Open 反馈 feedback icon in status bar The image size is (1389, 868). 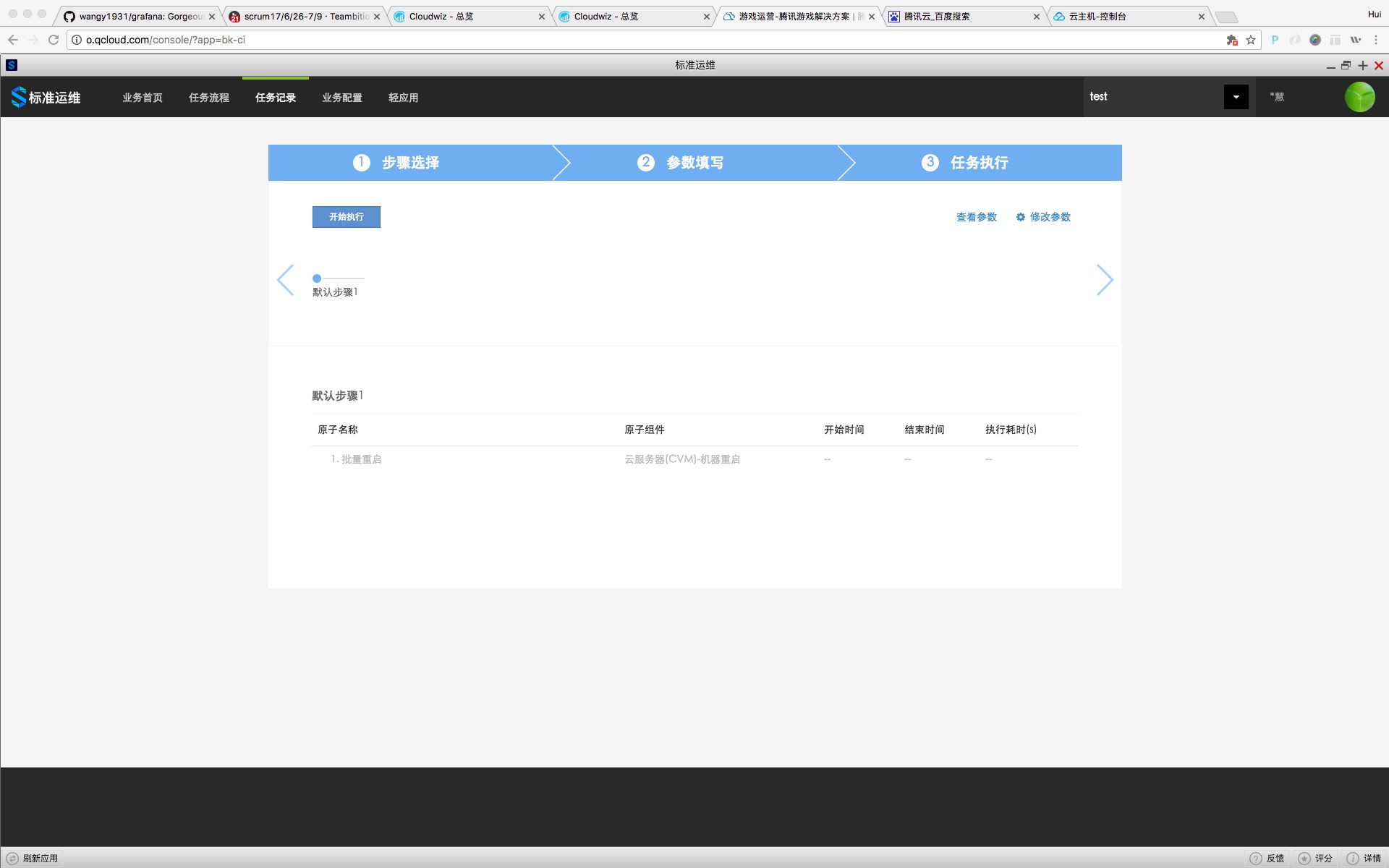pos(1256,859)
